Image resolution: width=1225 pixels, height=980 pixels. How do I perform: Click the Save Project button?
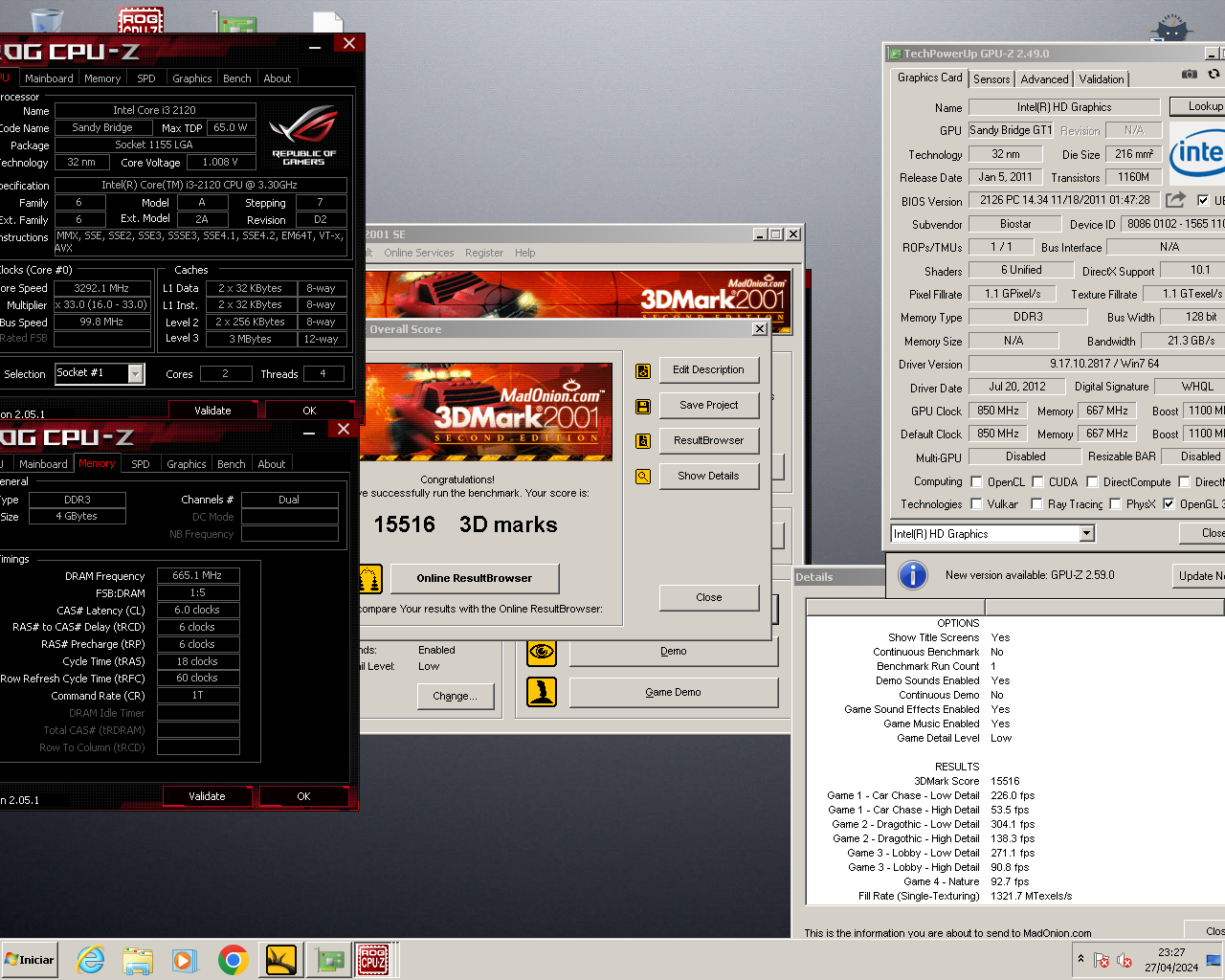[709, 405]
